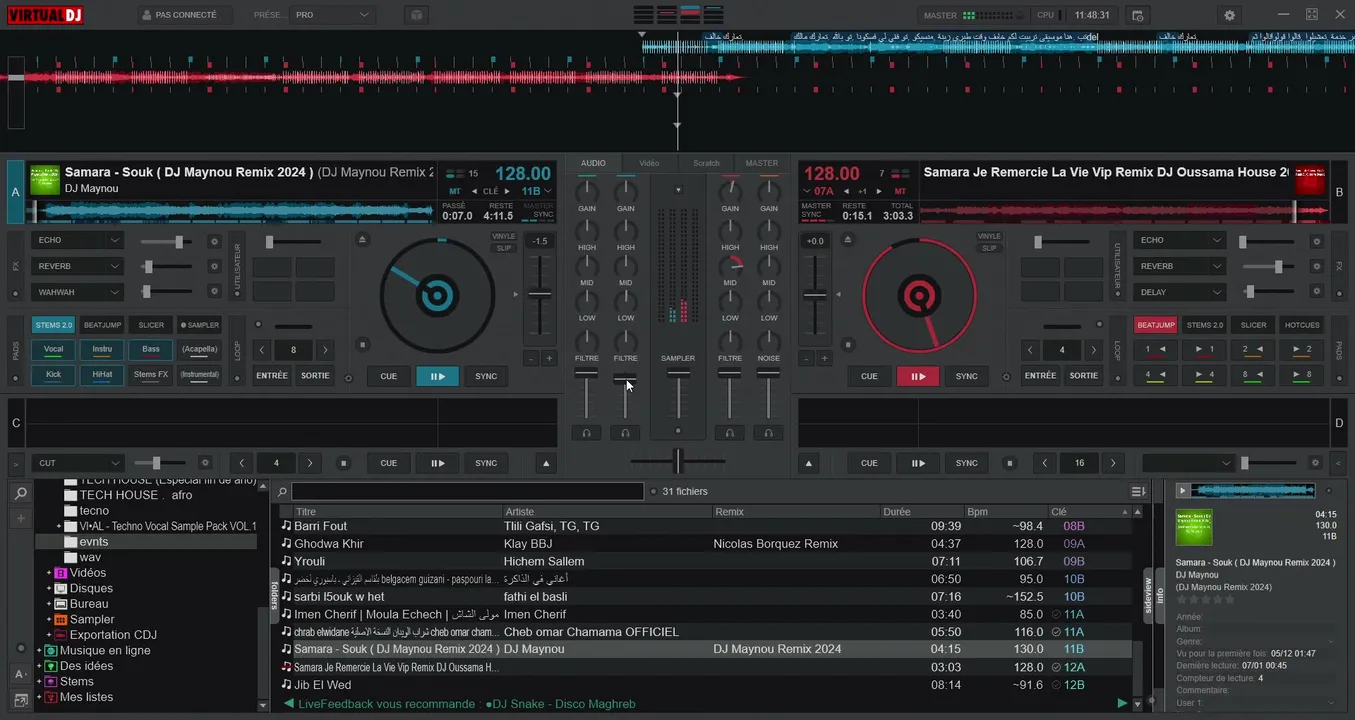The image size is (1355, 720).
Task: Click the pitch plus button on deck A
Action: (x=549, y=358)
